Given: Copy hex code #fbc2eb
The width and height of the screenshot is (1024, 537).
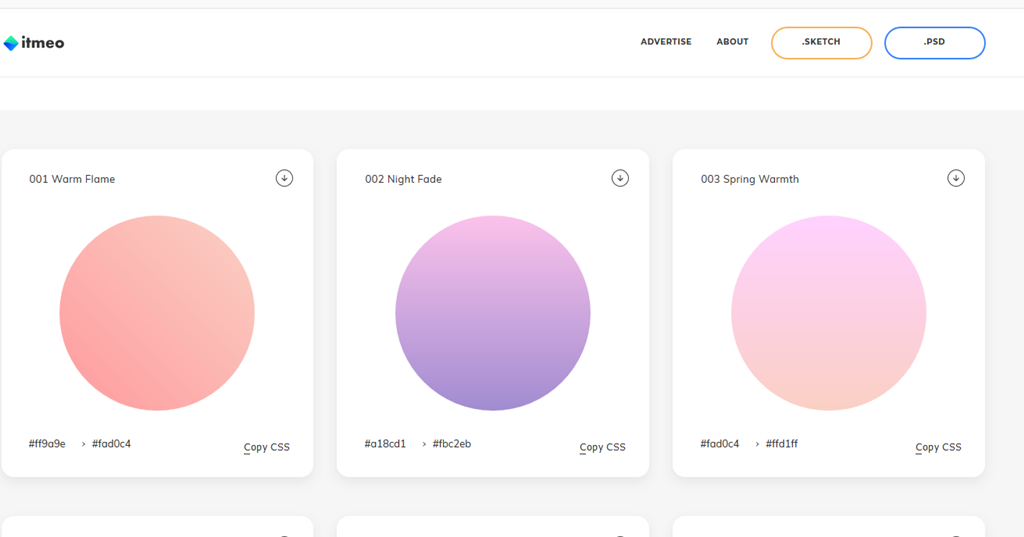Looking at the screenshot, I should [452, 444].
